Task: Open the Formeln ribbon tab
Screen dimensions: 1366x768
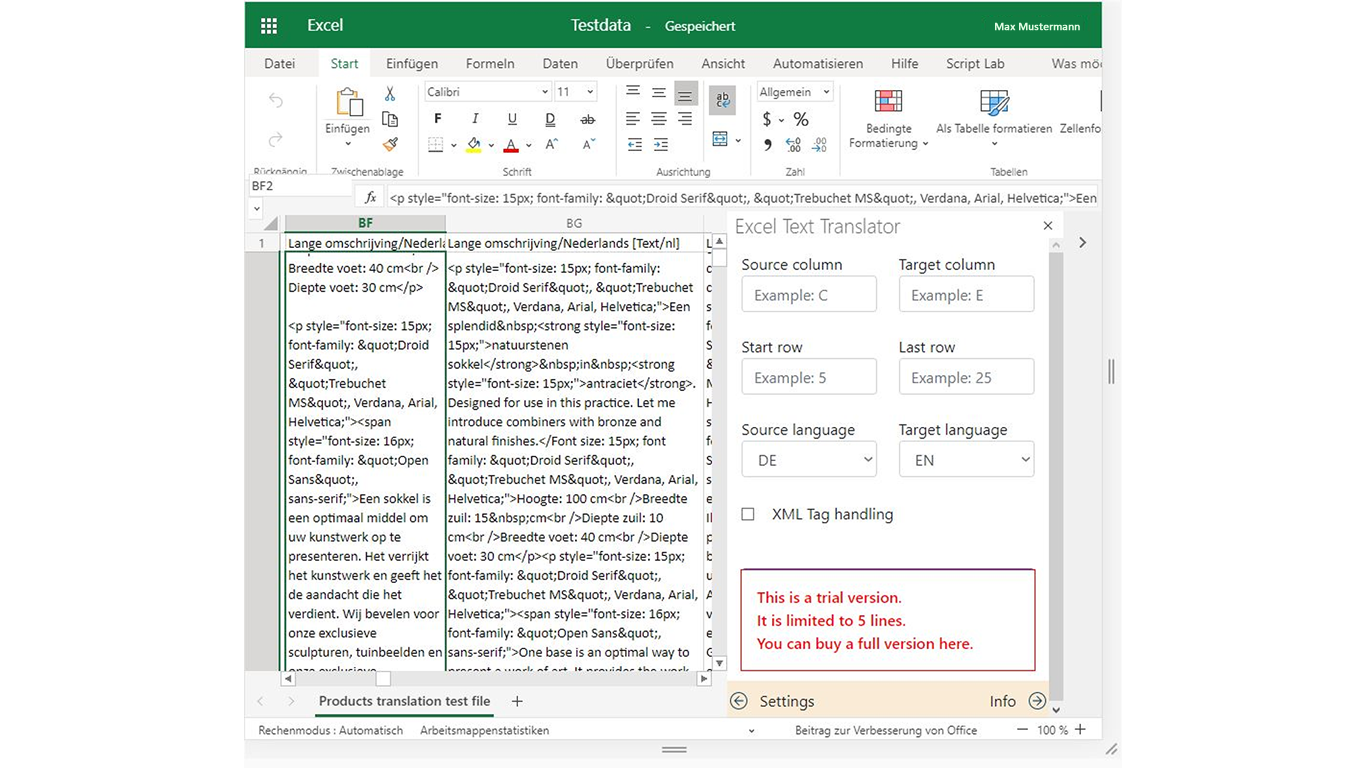Action: [490, 63]
